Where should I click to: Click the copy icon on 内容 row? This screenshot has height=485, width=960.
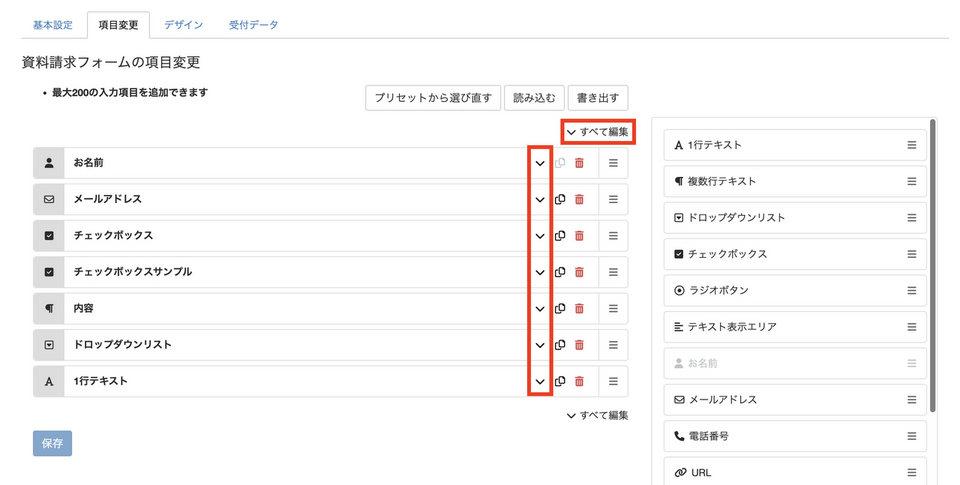[x=560, y=309]
